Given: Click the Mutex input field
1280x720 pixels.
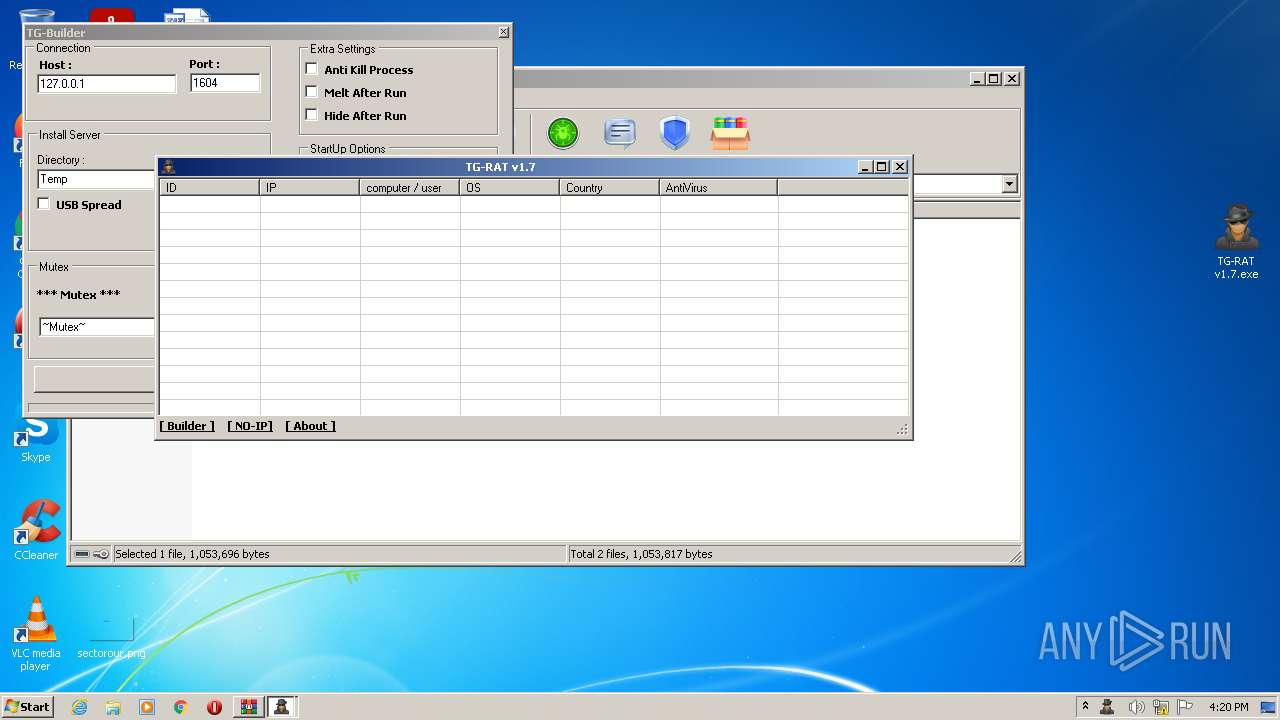Looking at the screenshot, I should [97, 327].
